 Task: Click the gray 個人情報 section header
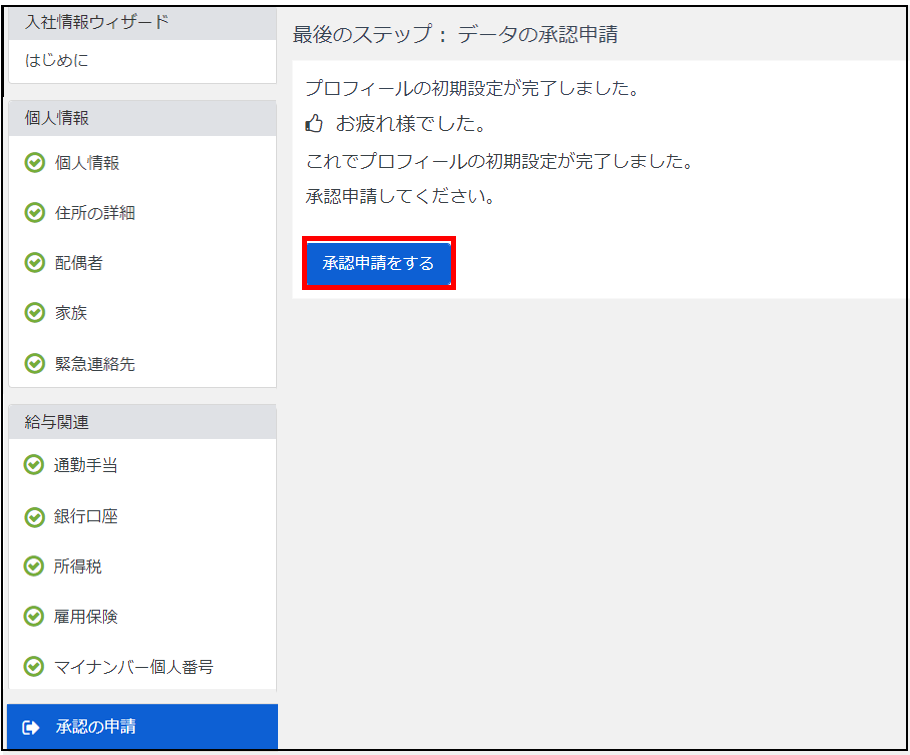click(57, 118)
